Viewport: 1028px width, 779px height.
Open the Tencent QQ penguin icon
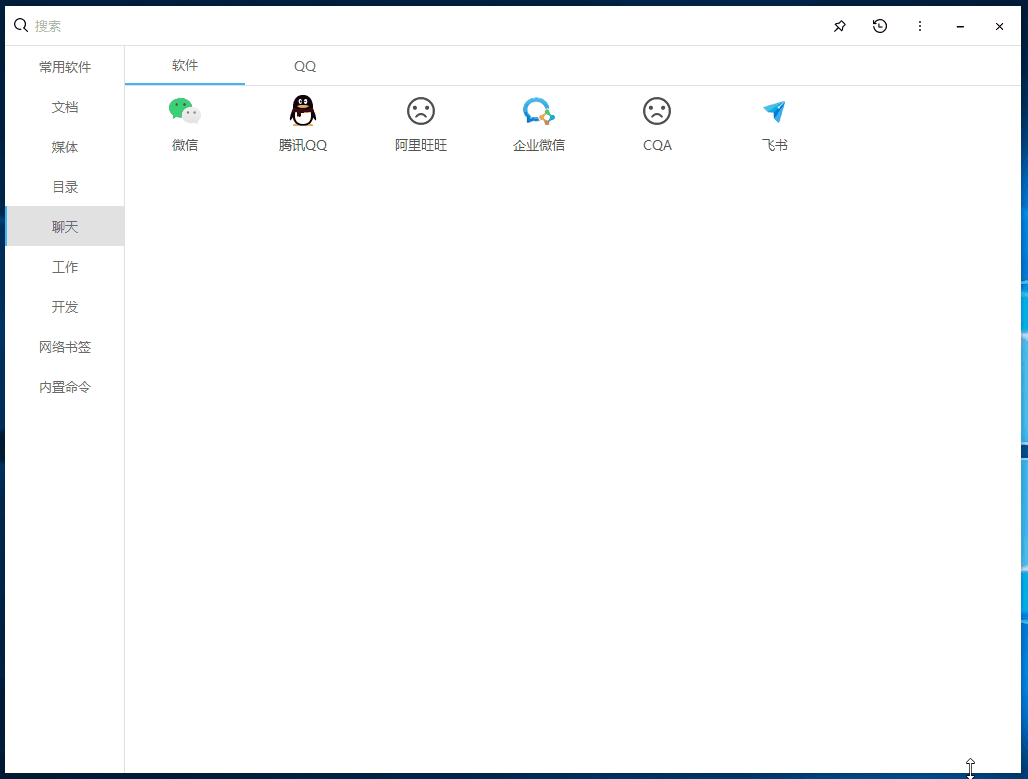pyautogui.click(x=303, y=111)
